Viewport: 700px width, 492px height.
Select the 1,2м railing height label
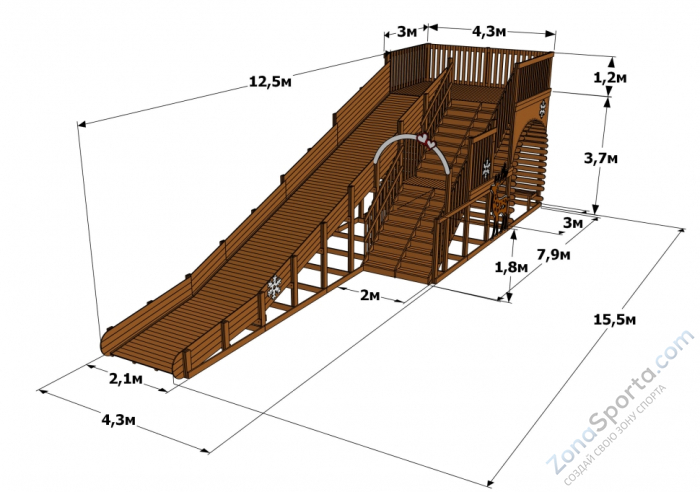[x=610, y=77]
